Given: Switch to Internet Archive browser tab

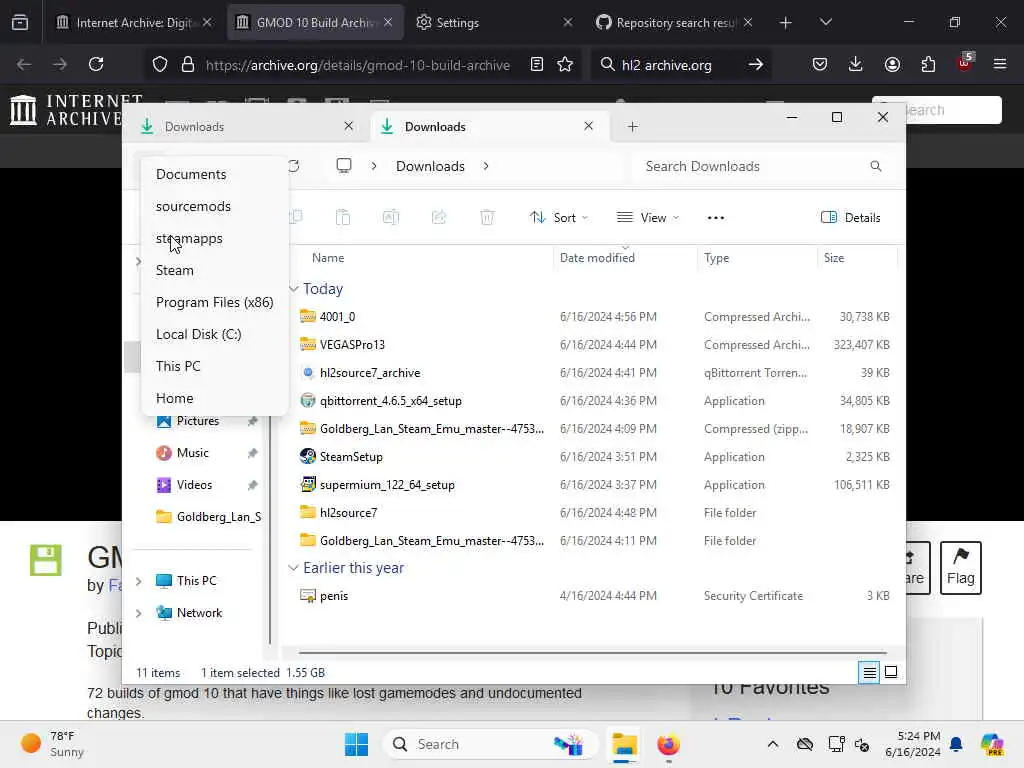Looking at the screenshot, I should 135,23.
